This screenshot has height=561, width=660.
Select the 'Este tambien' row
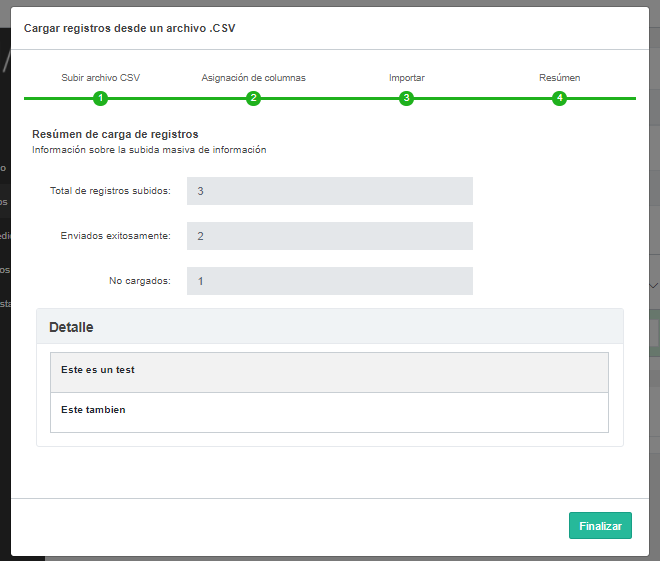point(329,412)
